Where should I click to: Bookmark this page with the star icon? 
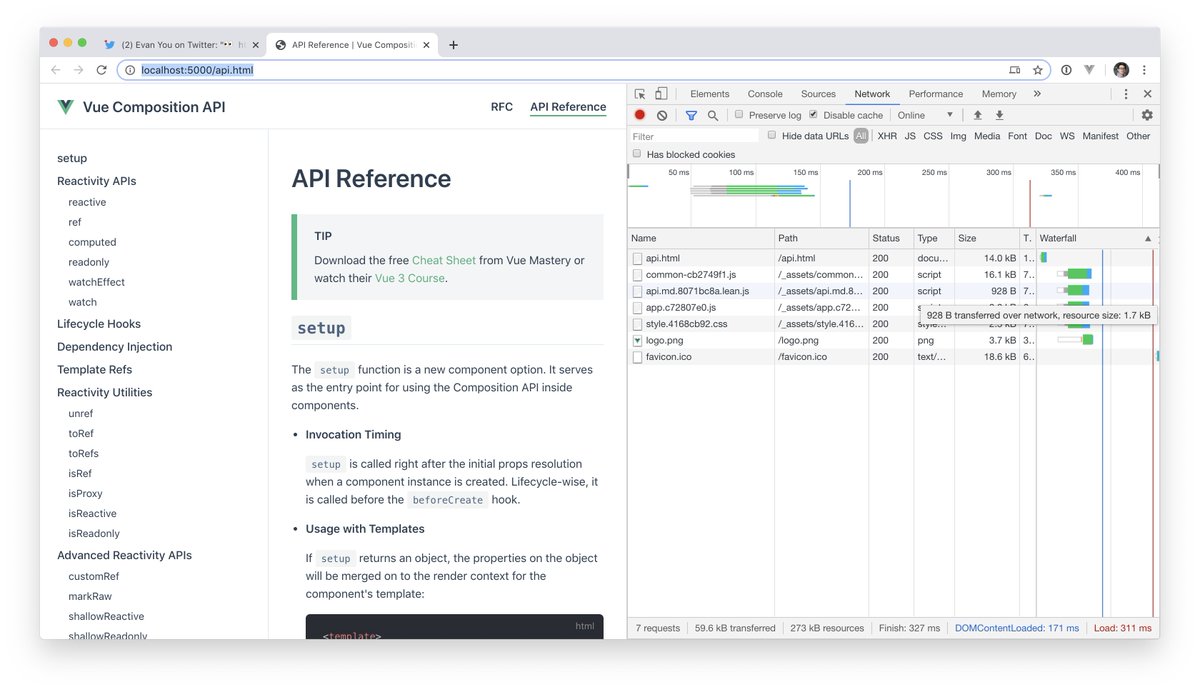[x=1038, y=70]
